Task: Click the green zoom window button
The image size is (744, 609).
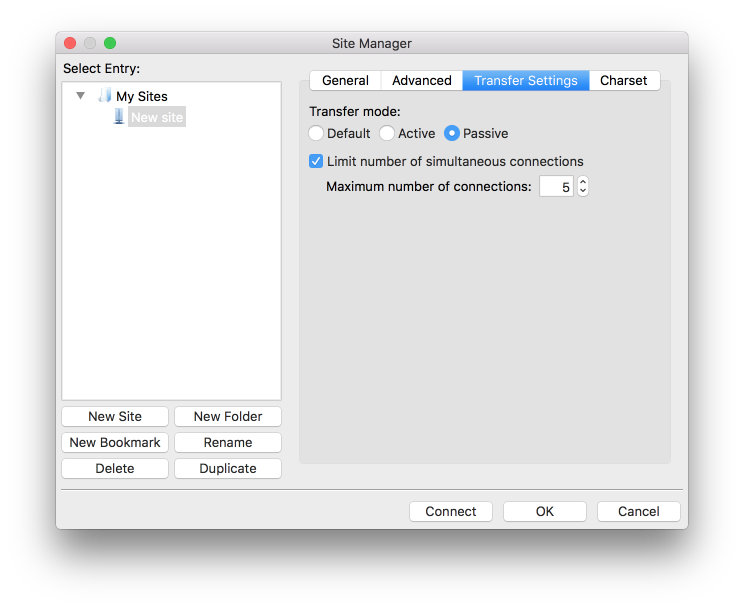Action: (110, 43)
